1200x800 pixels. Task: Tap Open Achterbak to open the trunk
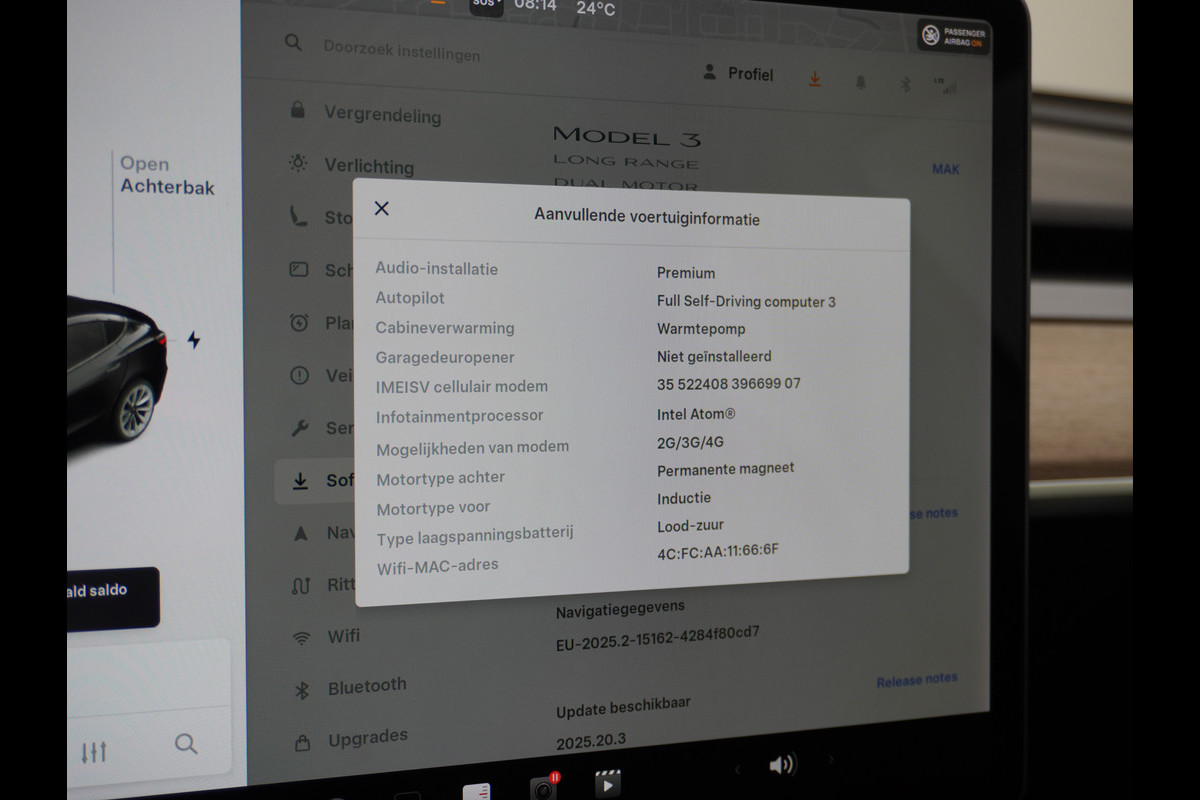167,175
